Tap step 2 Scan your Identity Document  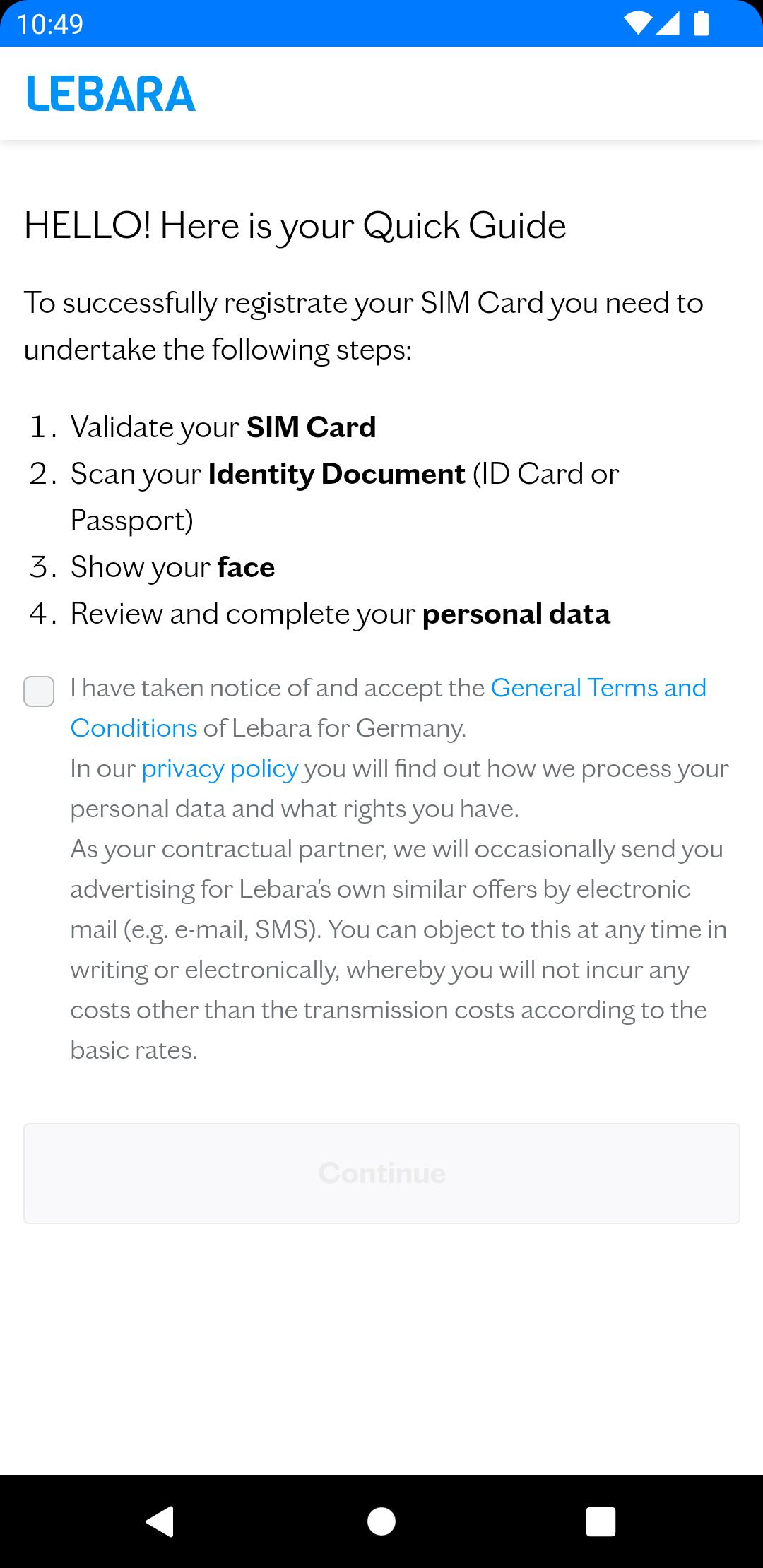point(344,474)
